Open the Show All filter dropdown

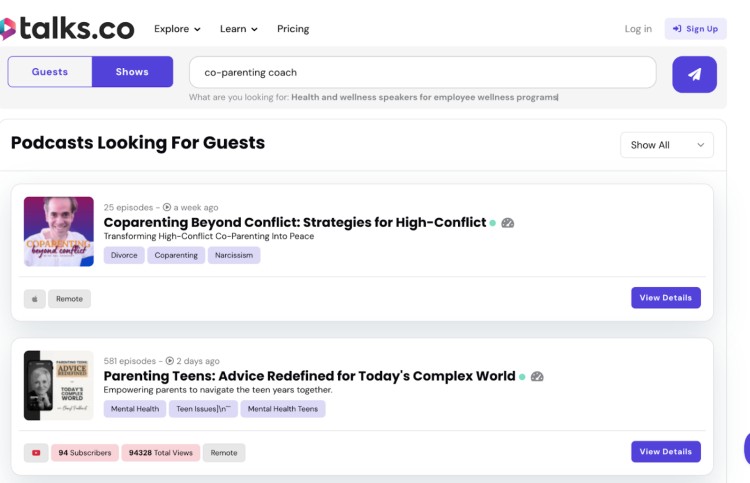click(x=667, y=145)
